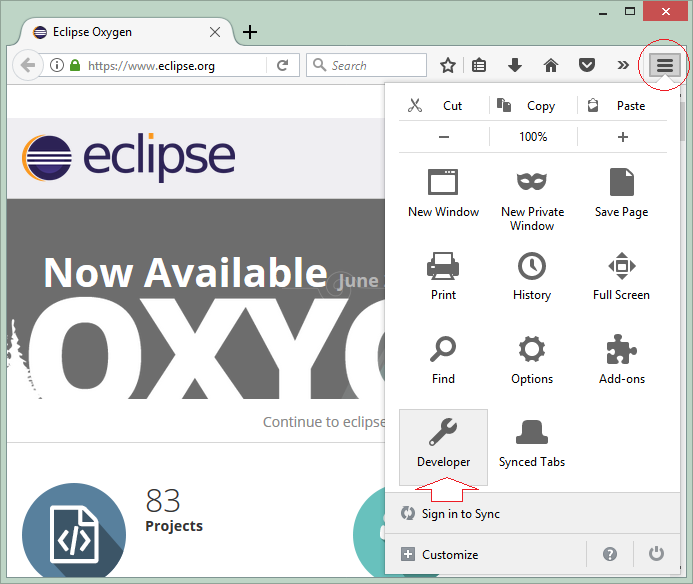693x584 pixels.
Task: Open a new tab with plus
Action: click(x=250, y=32)
